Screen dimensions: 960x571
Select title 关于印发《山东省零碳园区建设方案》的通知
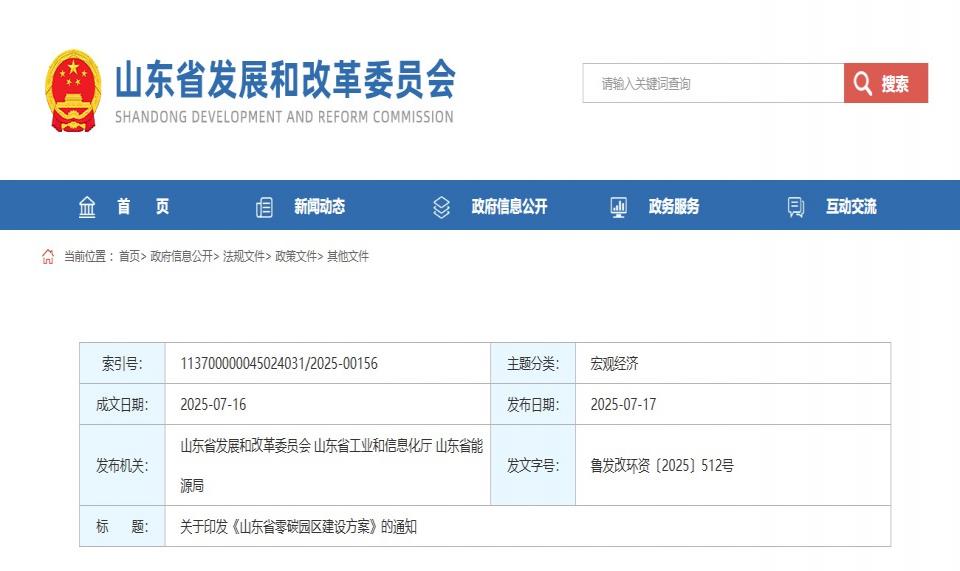(x=298, y=526)
